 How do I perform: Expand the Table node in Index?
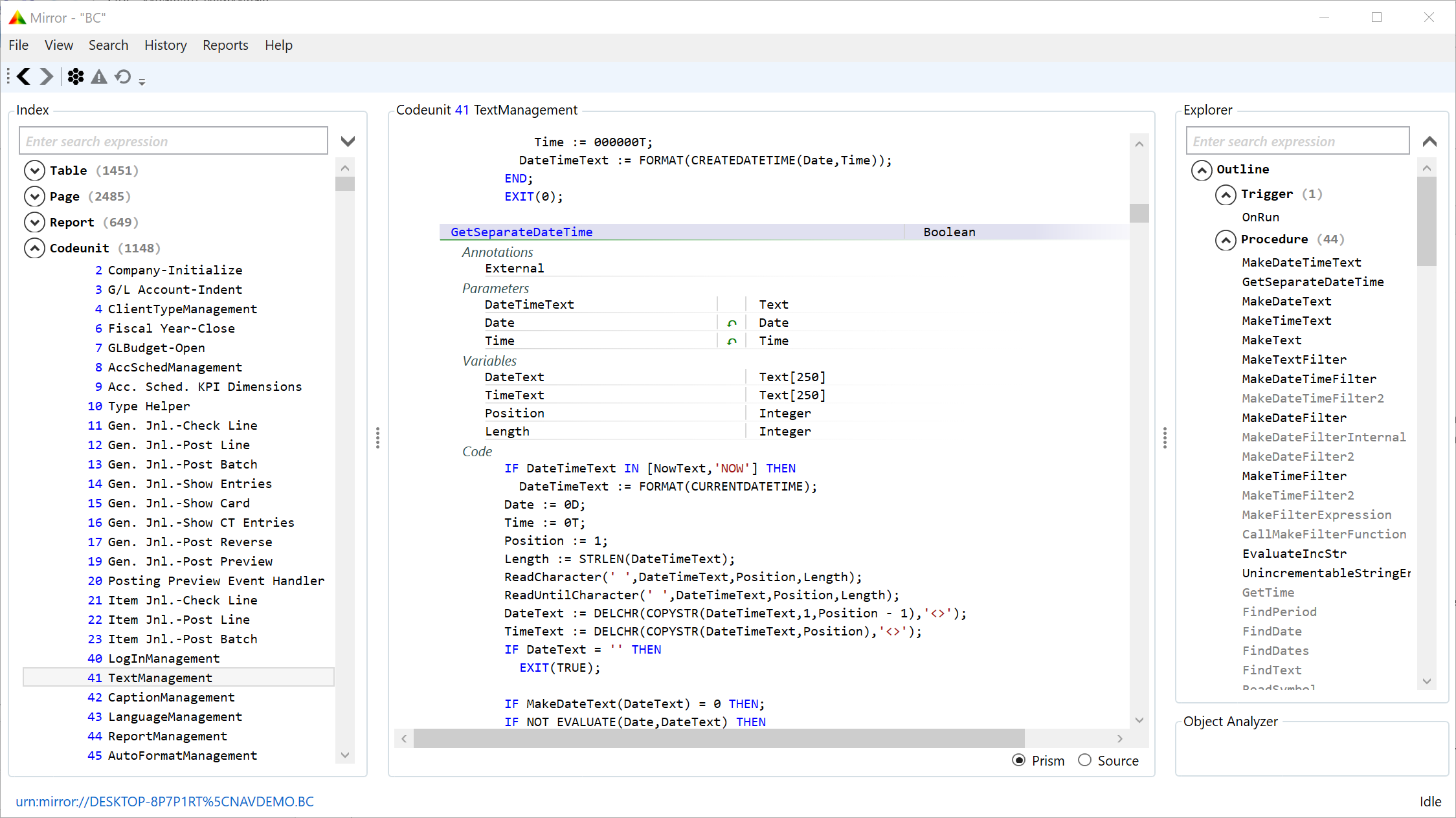pos(34,170)
